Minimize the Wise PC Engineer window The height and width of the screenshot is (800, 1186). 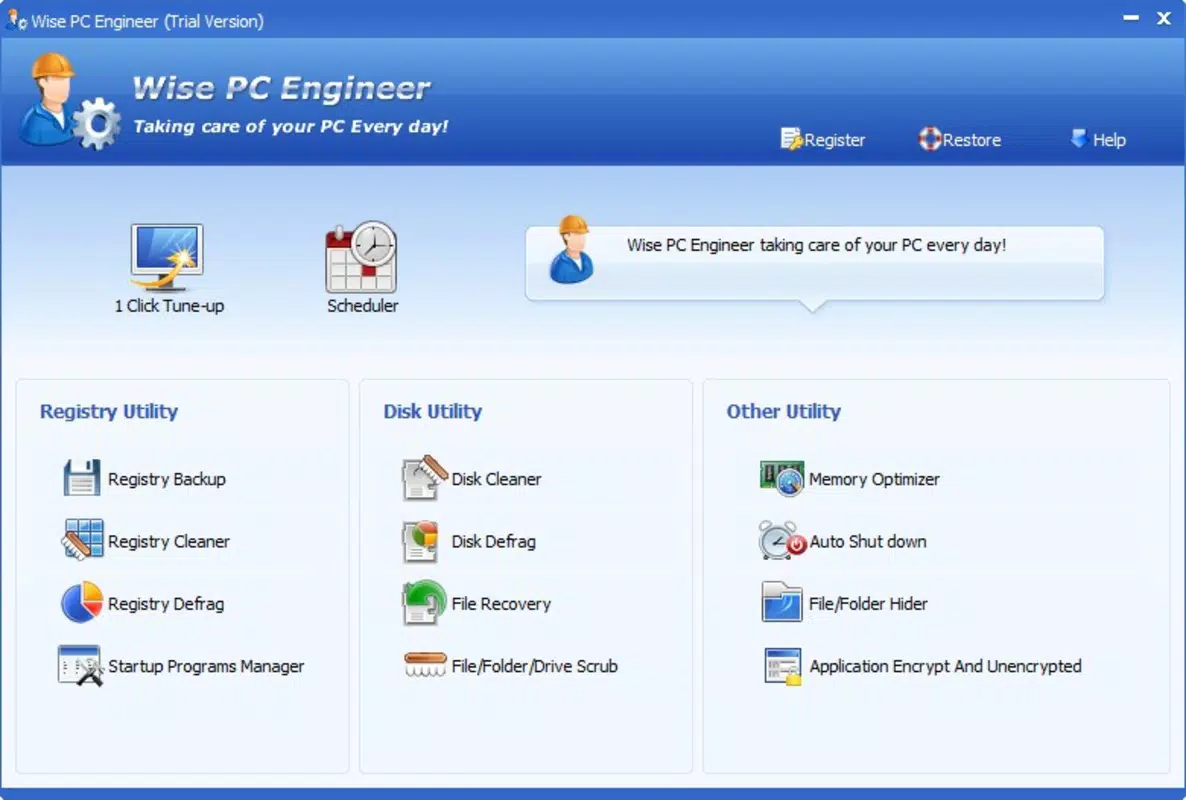click(x=1130, y=18)
